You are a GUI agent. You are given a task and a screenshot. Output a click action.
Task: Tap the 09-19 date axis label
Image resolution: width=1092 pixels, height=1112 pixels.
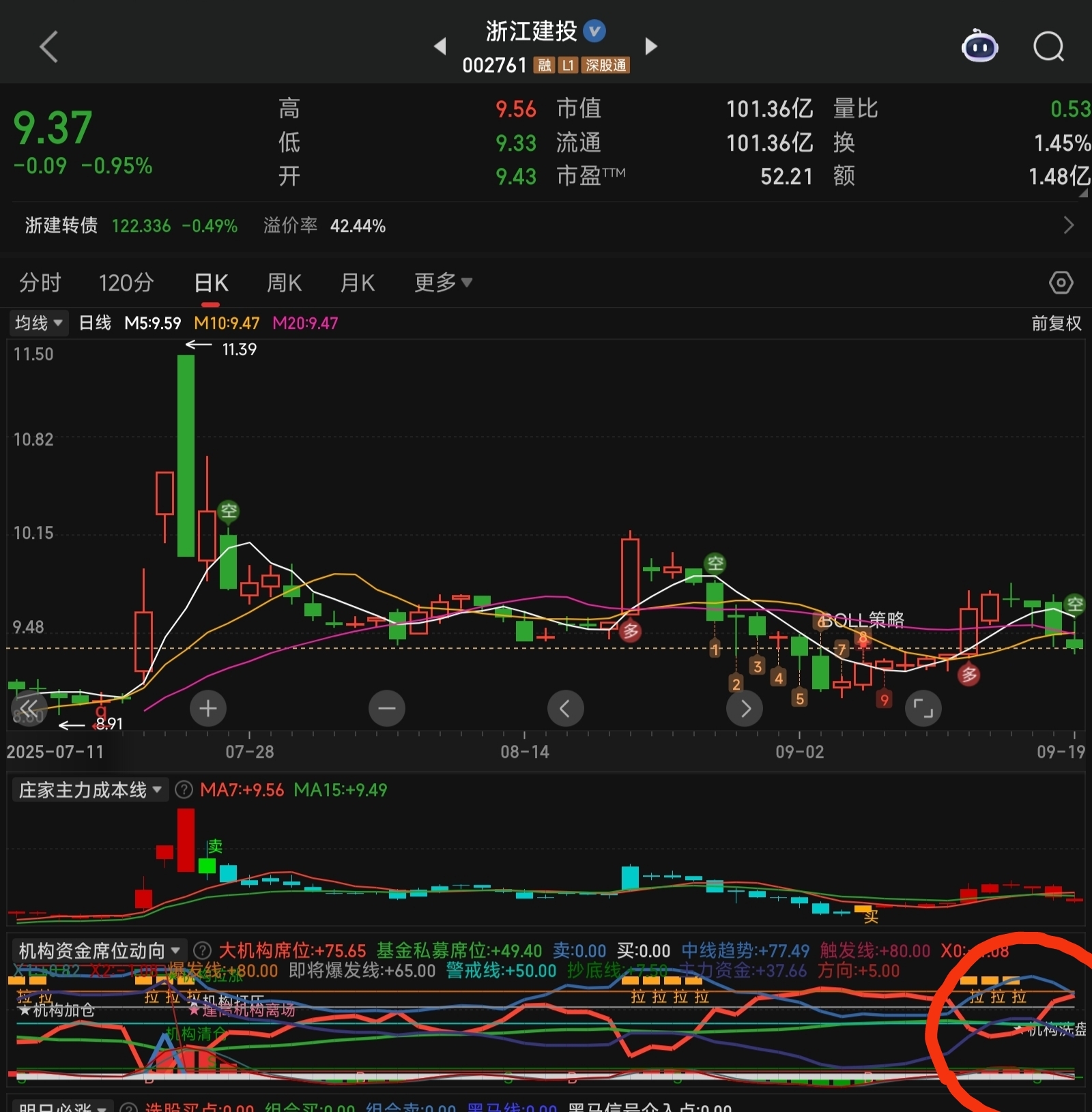1060,752
